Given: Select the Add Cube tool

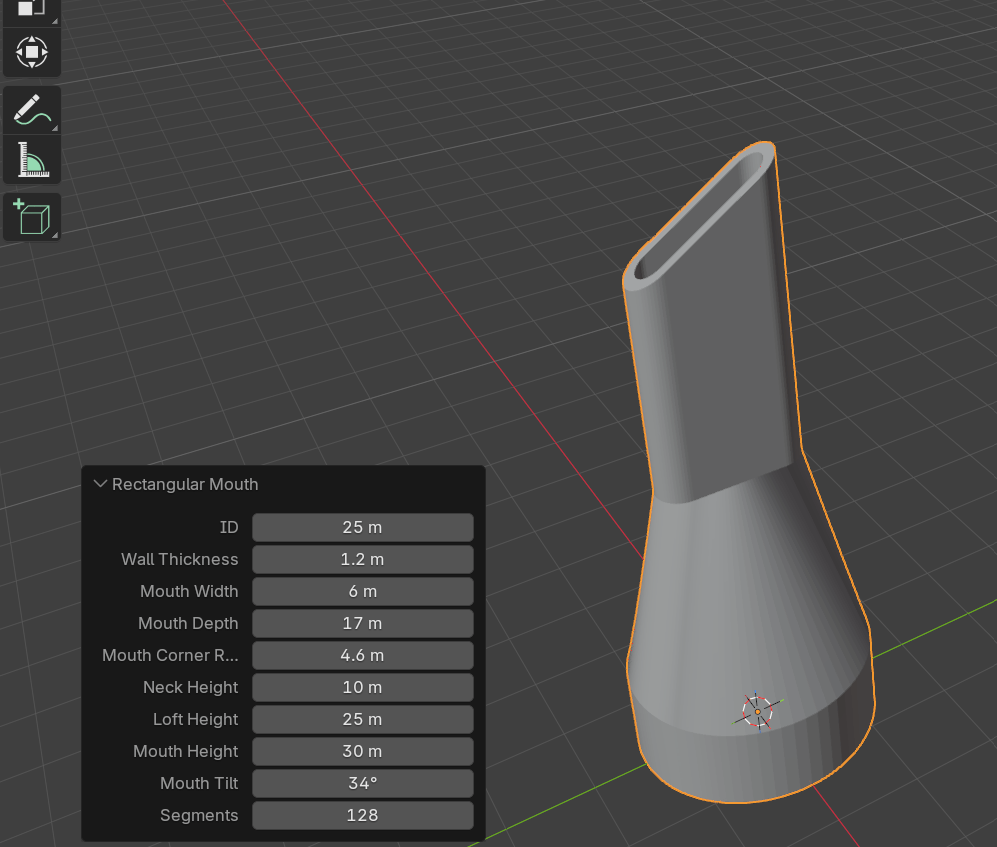Looking at the screenshot, I should tap(32, 217).
